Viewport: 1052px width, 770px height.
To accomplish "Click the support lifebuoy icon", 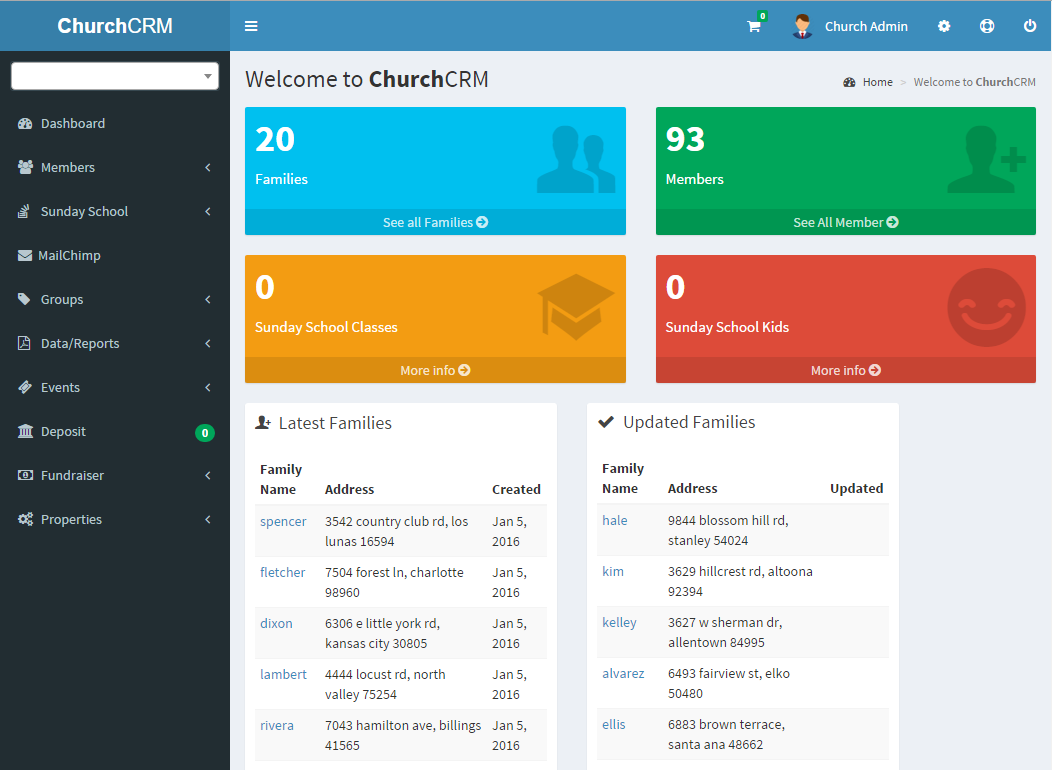I will 987,27.
